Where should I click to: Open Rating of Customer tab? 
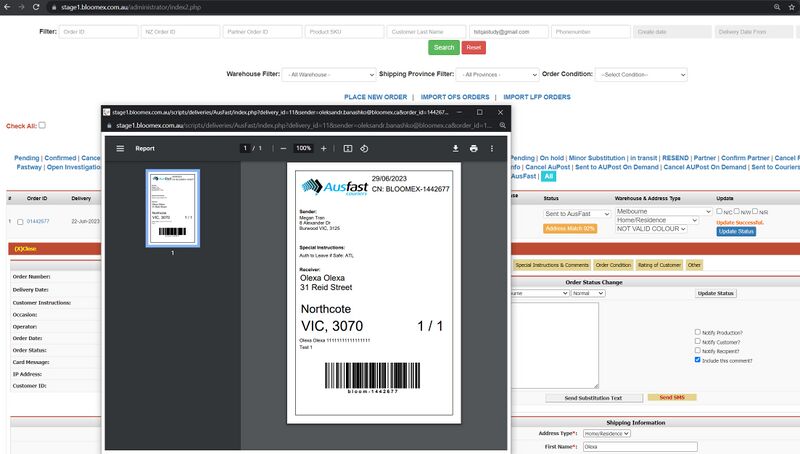coord(659,265)
